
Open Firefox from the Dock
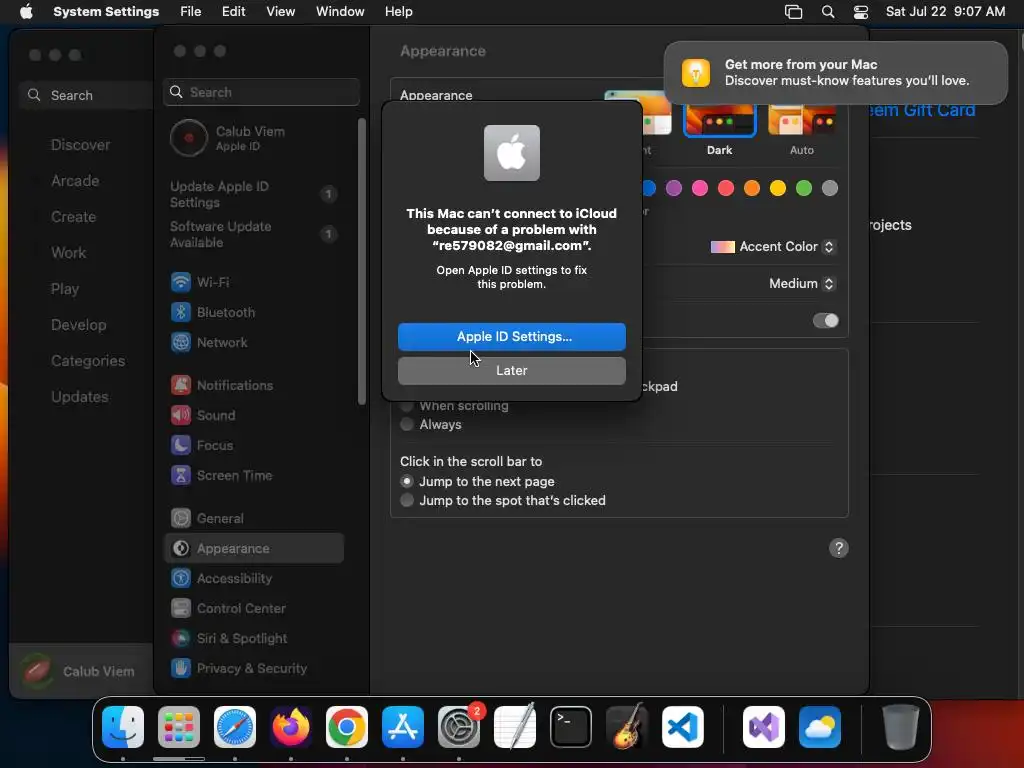click(x=291, y=727)
